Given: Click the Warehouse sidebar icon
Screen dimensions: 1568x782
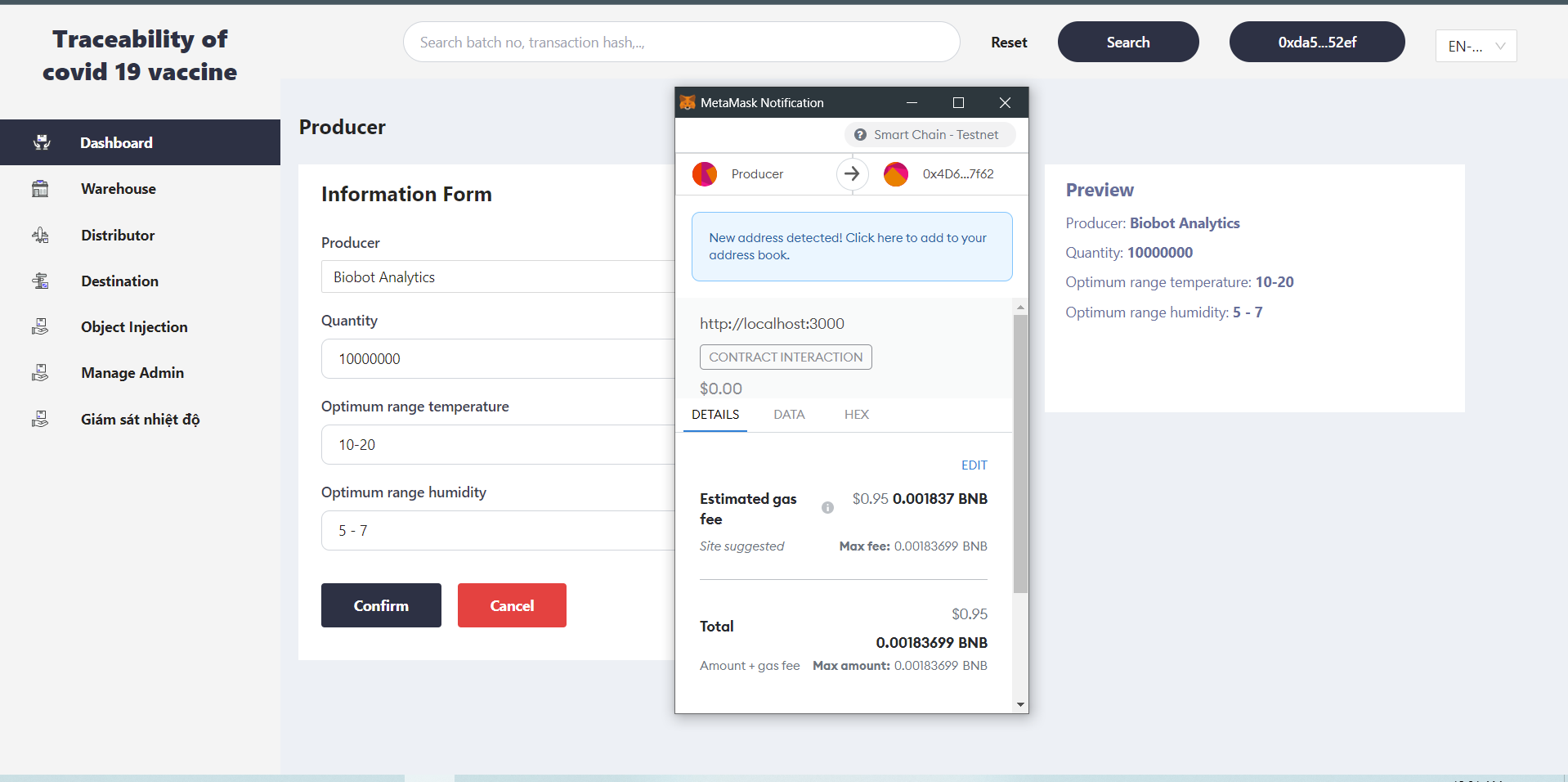Looking at the screenshot, I should [x=40, y=189].
